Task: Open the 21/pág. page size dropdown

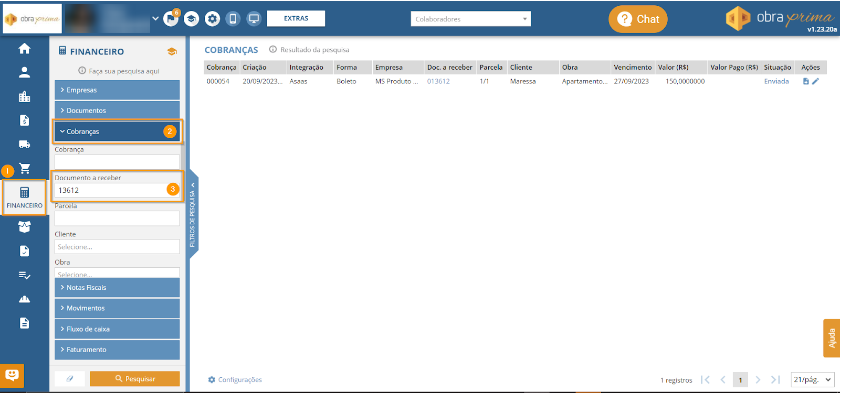Action: tap(813, 380)
